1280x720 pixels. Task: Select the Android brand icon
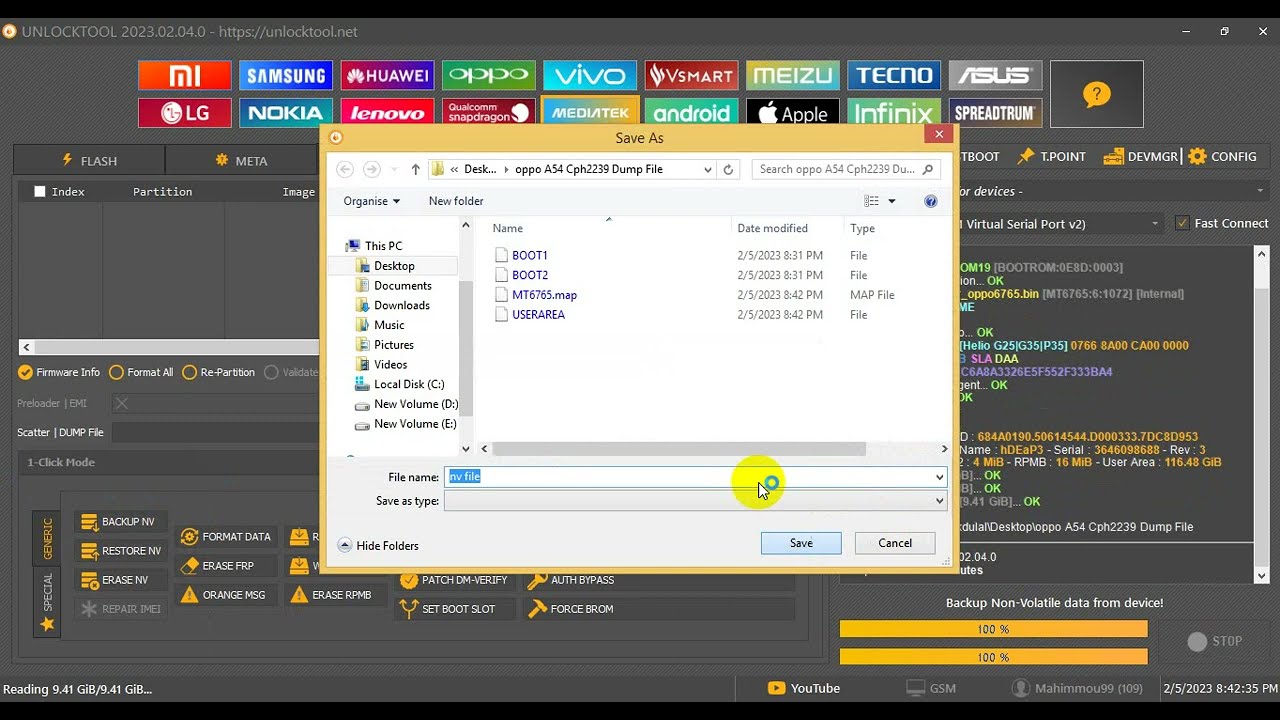[x=692, y=112]
